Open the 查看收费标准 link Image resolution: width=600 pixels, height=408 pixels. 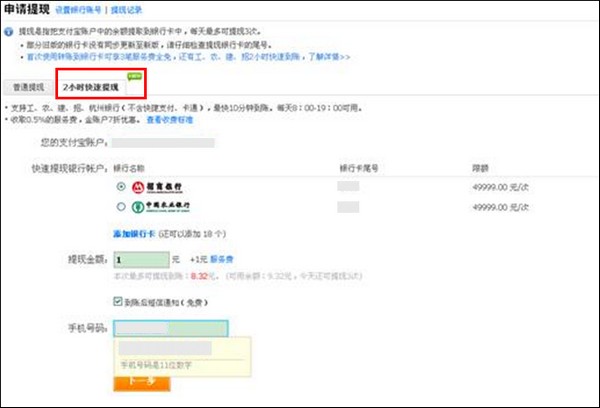170,120
